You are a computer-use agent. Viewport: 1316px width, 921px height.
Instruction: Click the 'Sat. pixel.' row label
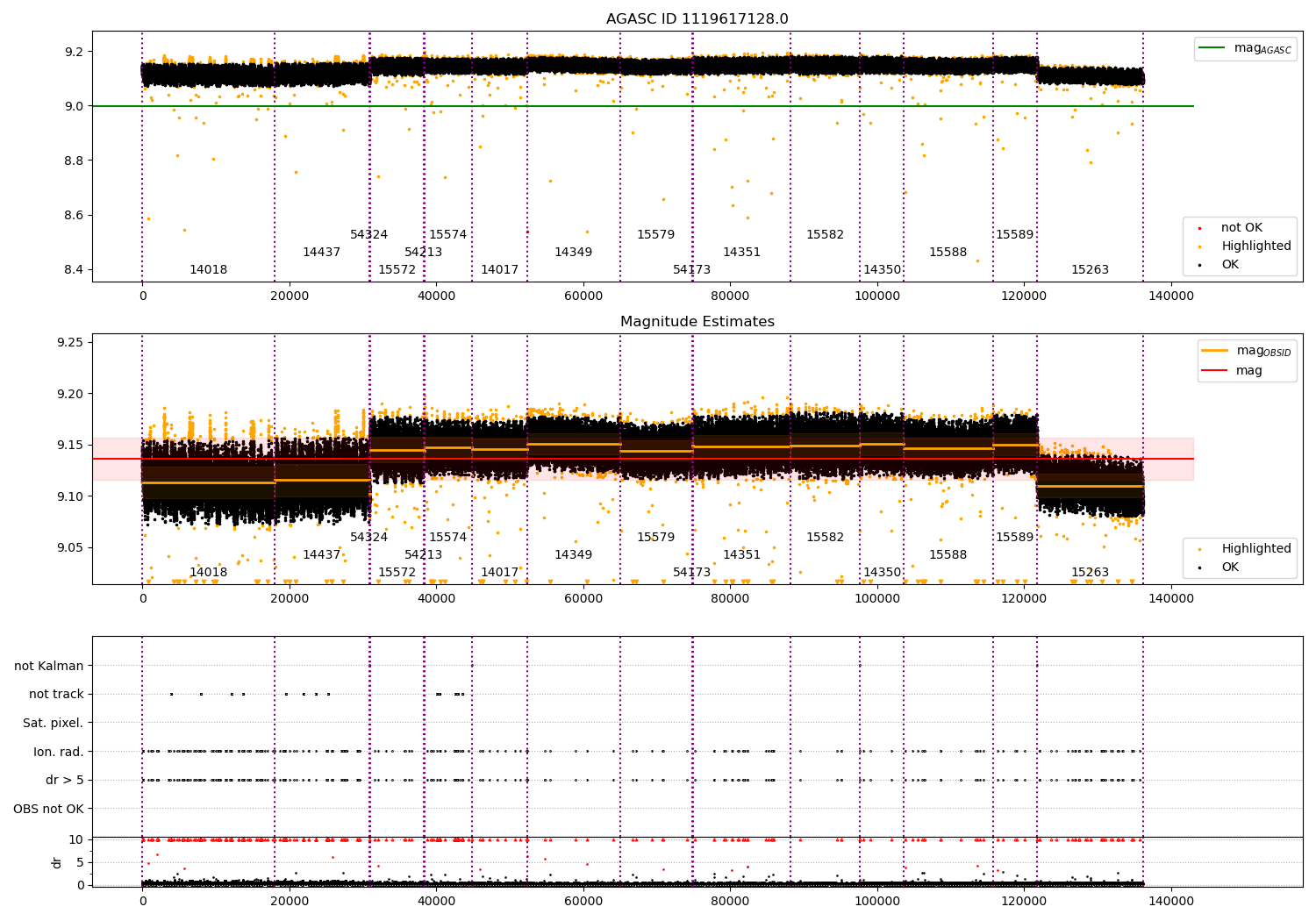coord(53,723)
